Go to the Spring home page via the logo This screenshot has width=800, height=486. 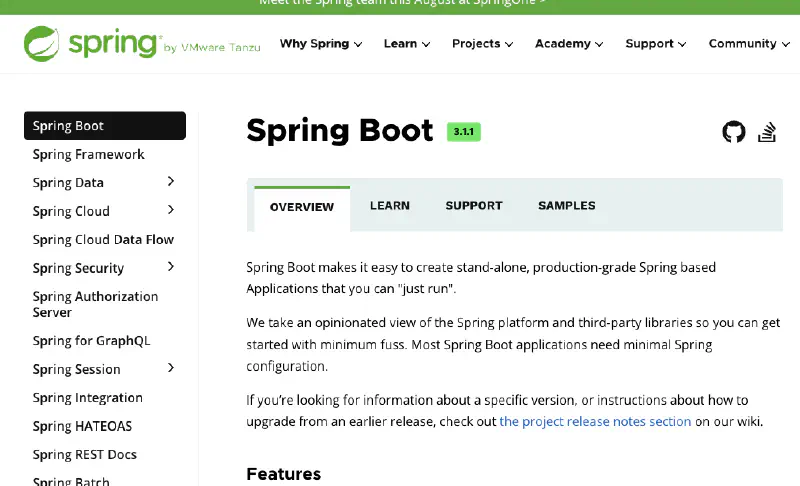(142, 44)
